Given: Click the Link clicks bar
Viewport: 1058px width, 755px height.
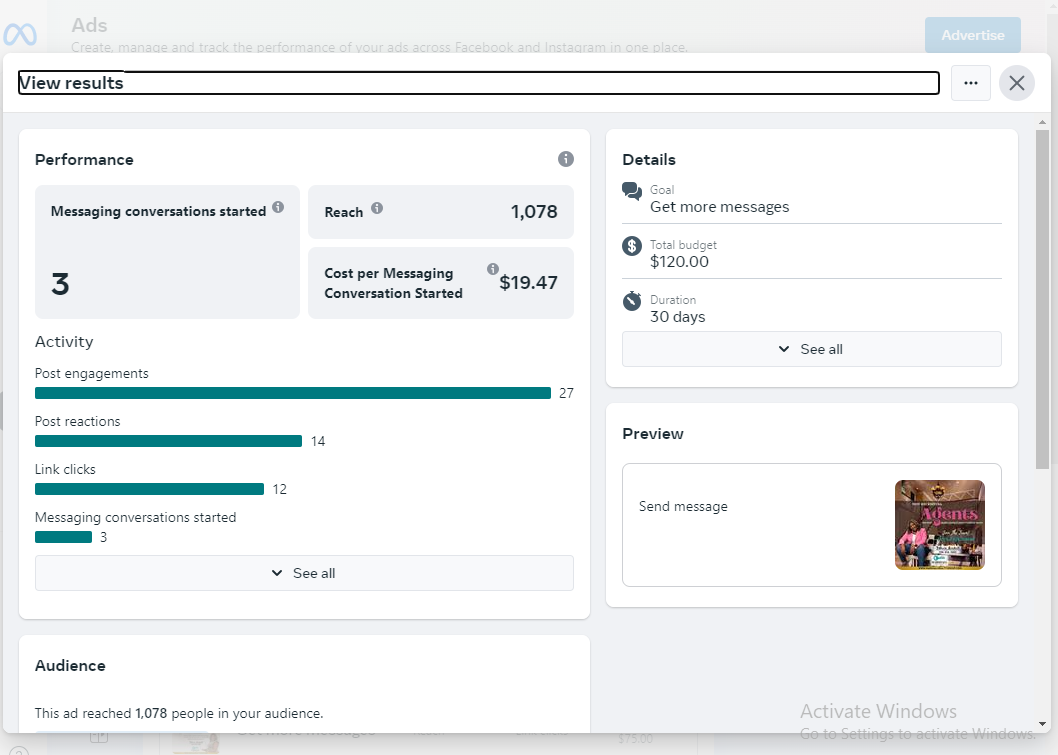Looking at the screenshot, I should click(149, 489).
